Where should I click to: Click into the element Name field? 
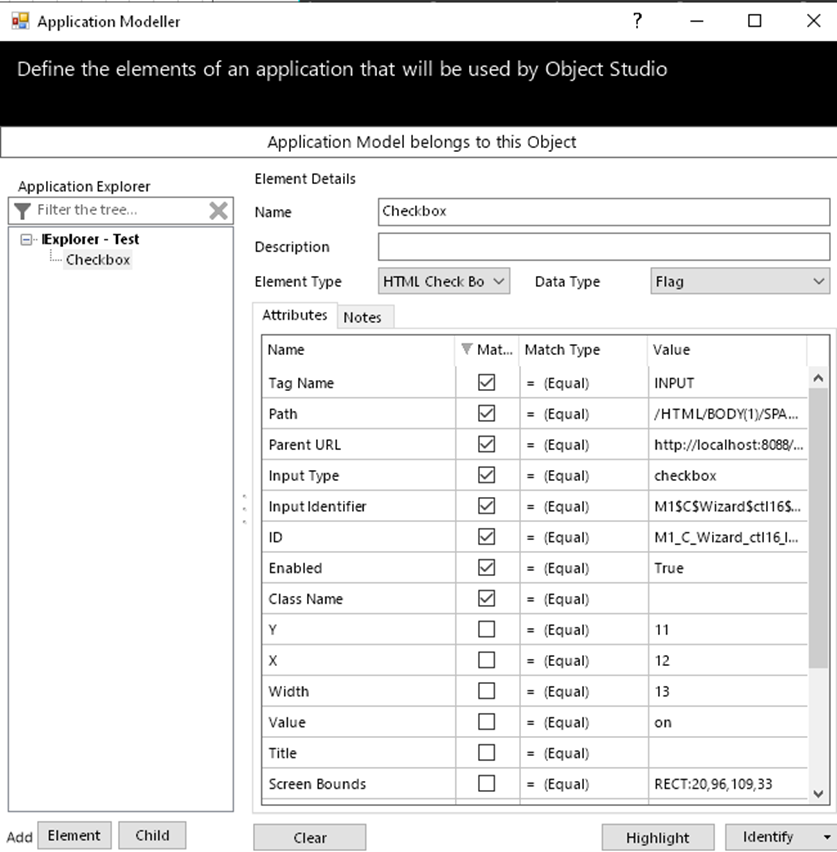tap(604, 211)
